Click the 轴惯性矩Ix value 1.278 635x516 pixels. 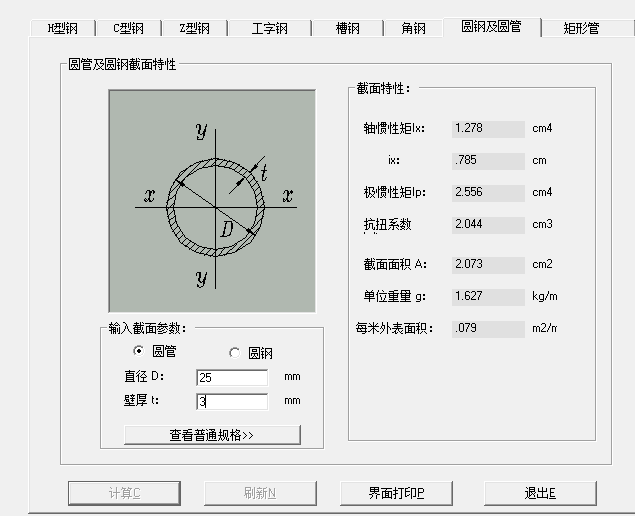coord(488,129)
